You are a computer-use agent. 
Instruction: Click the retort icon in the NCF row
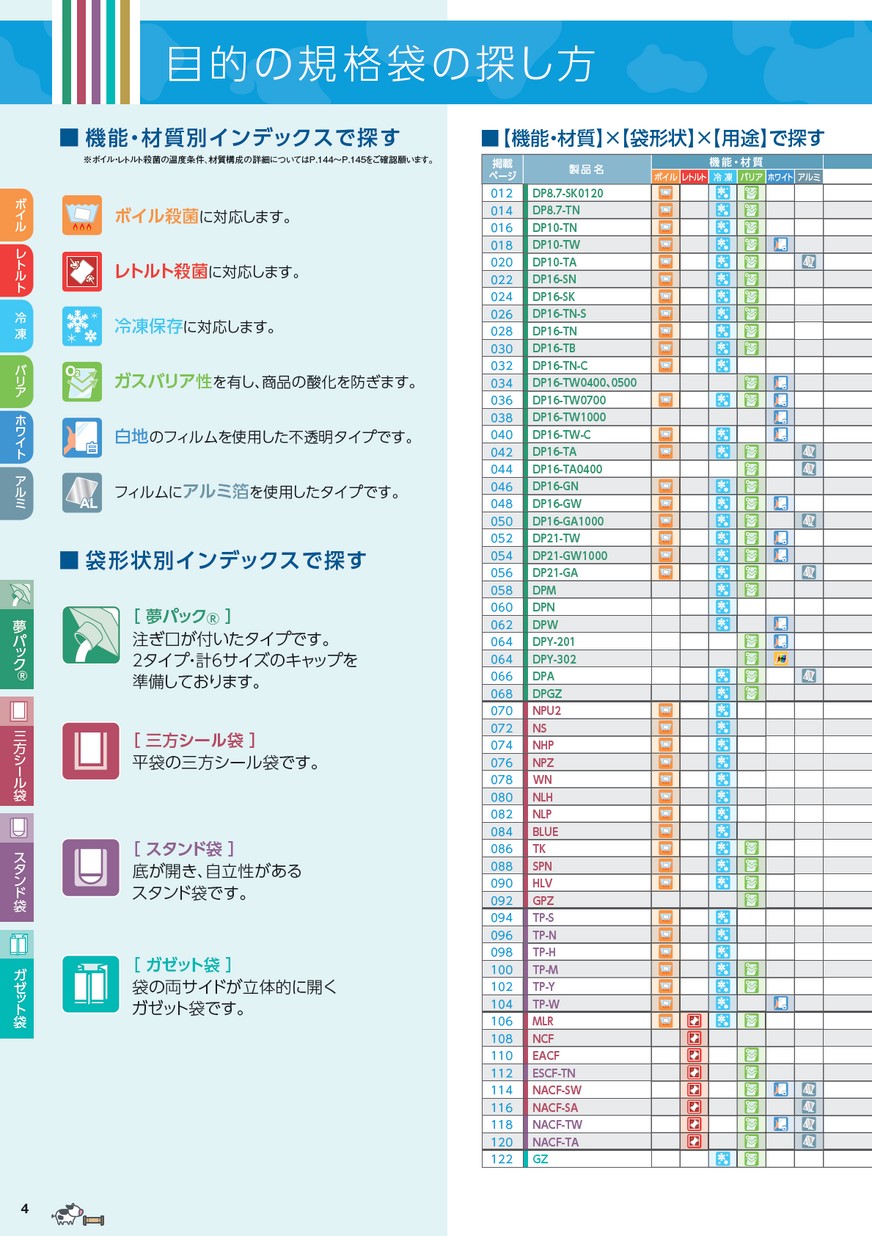[694, 1038]
